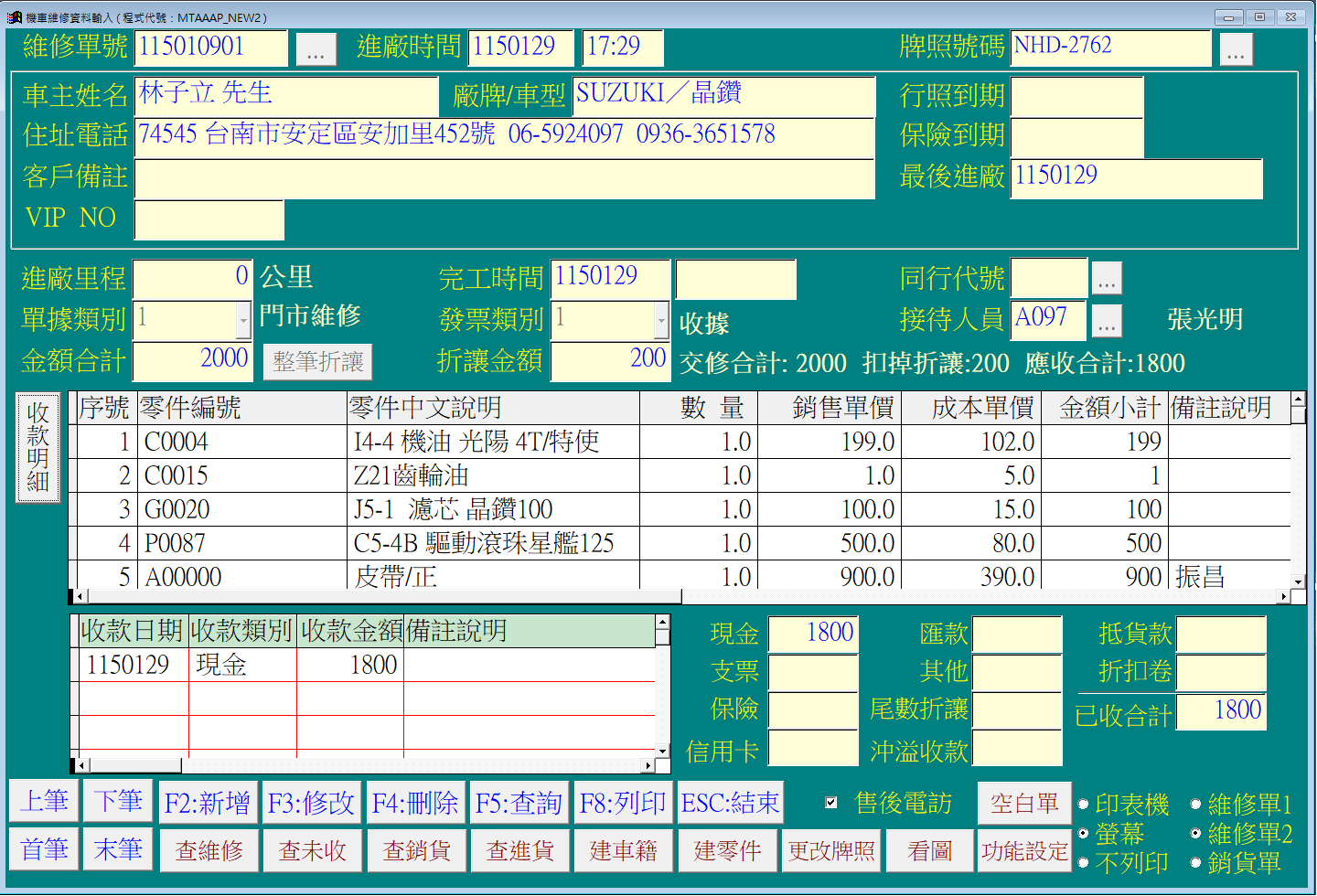The height and width of the screenshot is (896, 1317).
Task: Choose the 銷貨單 radio option
Action: pos(1195,863)
